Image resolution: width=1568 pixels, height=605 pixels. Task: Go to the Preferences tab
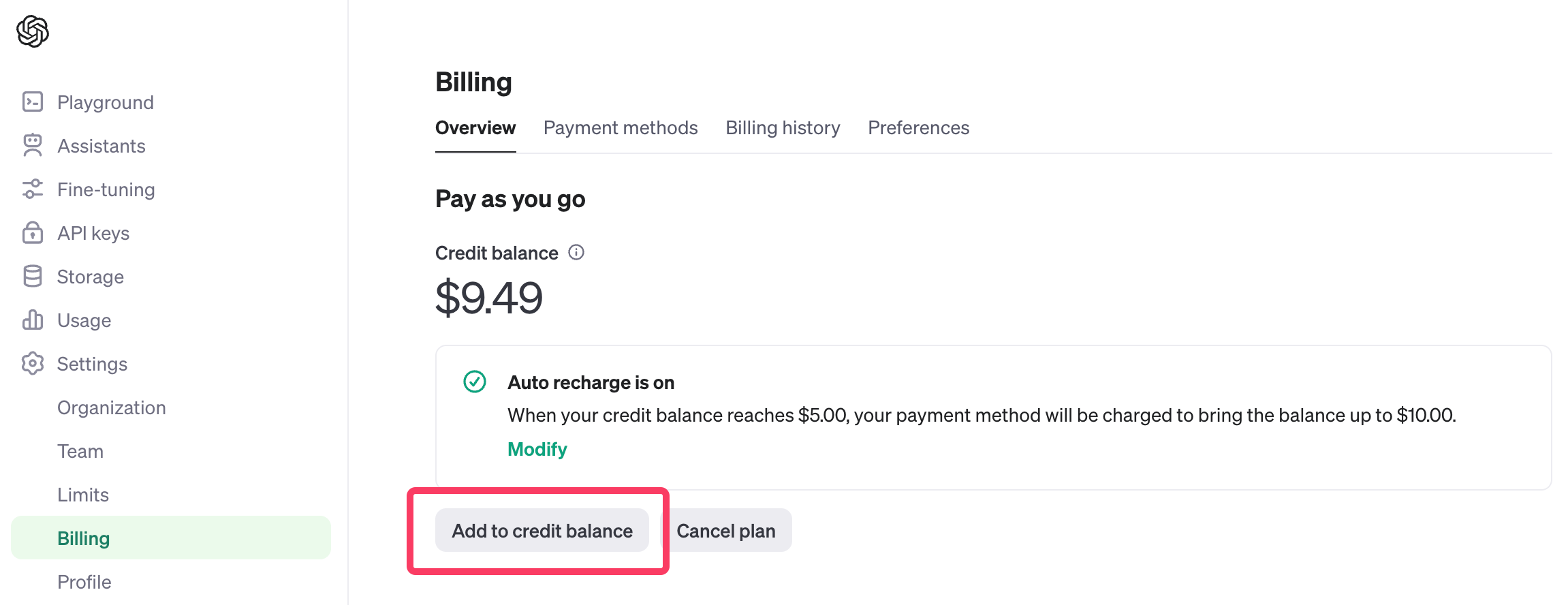pyautogui.click(x=918, y=128)
